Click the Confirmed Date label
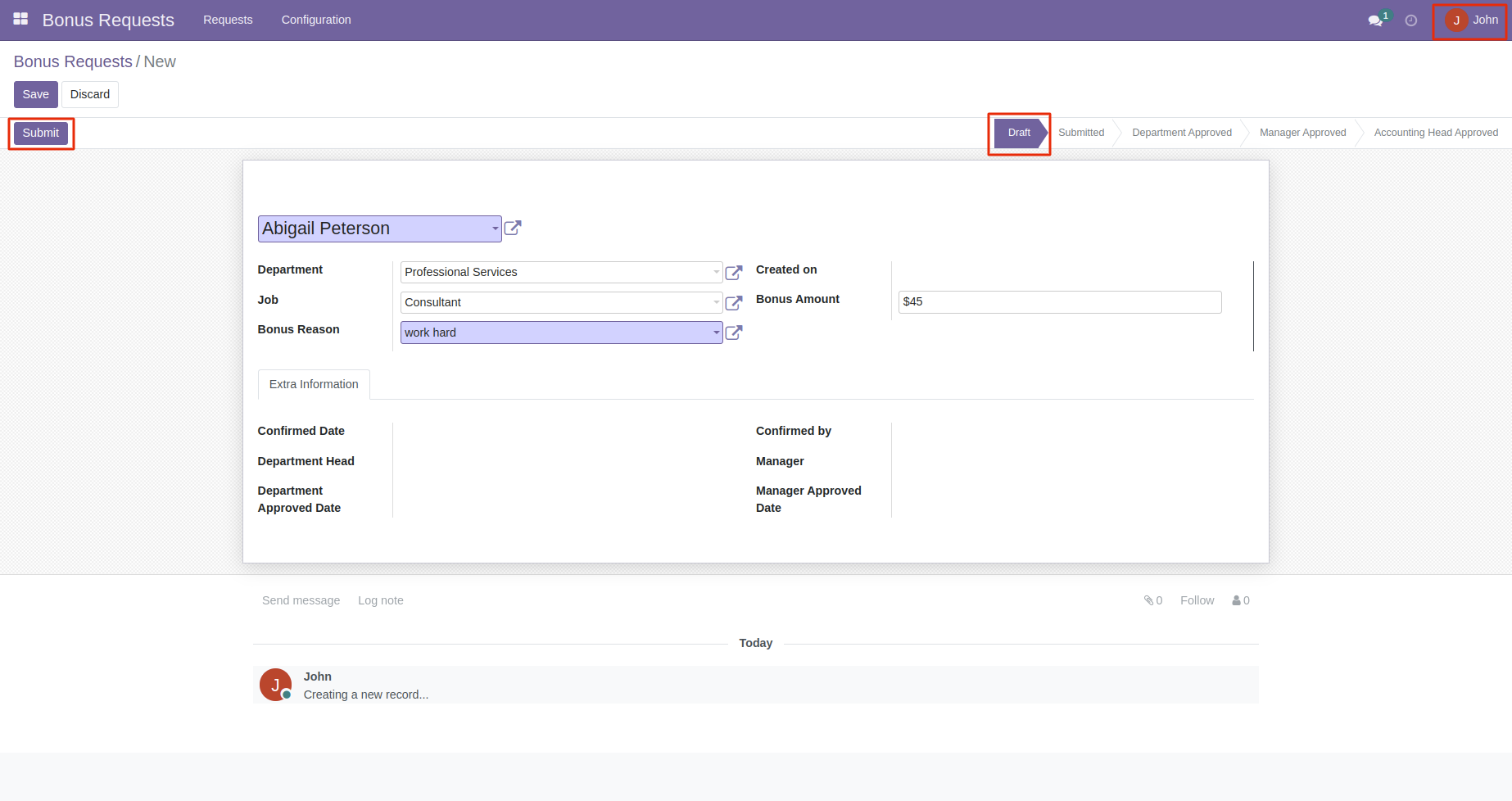1512x801 pixels. pyautogui.click(x=301, y=431)
